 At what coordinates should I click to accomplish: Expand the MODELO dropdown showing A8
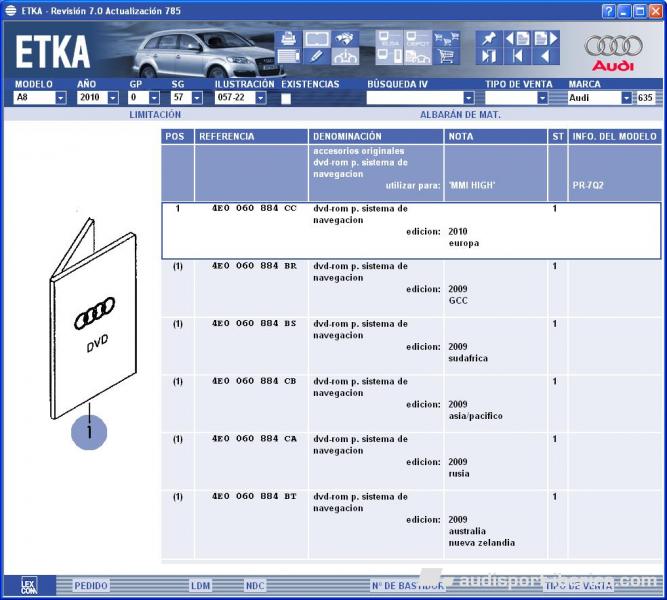coord(61,98)
